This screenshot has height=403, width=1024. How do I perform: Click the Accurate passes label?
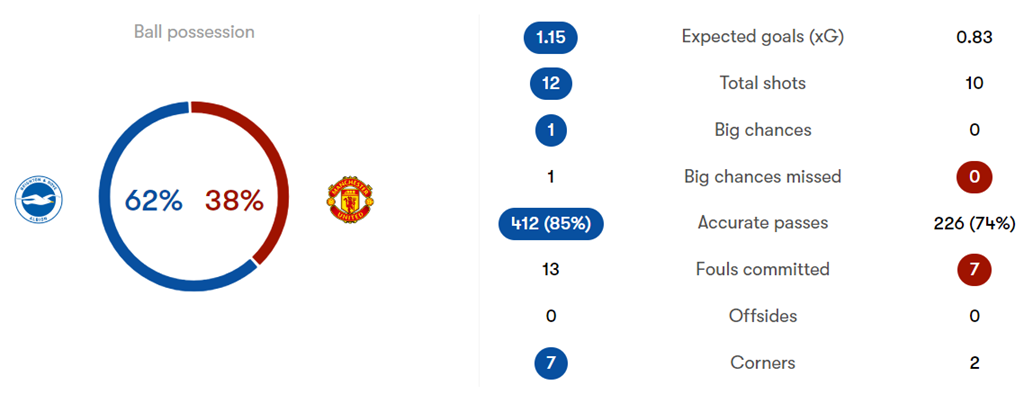click(x=762, y=223)
